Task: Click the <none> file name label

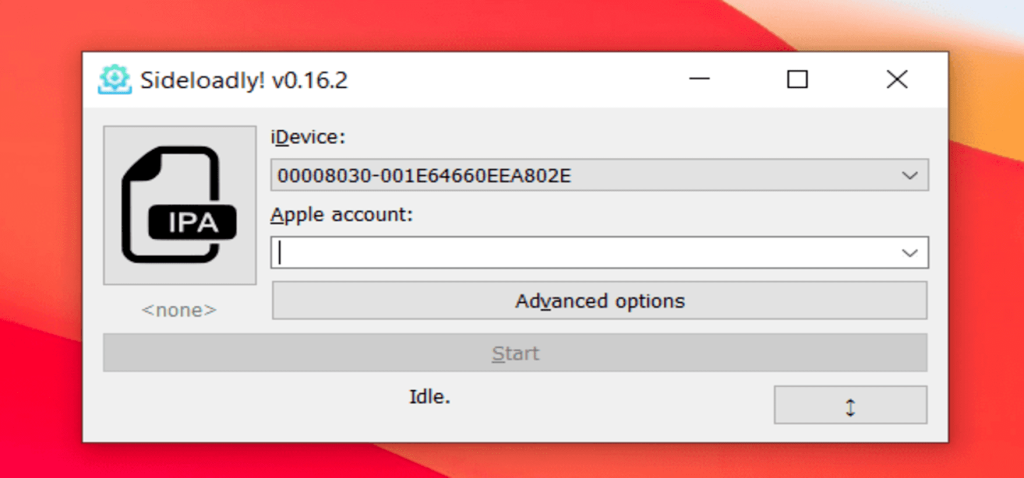Action: [x=179, y=310]
